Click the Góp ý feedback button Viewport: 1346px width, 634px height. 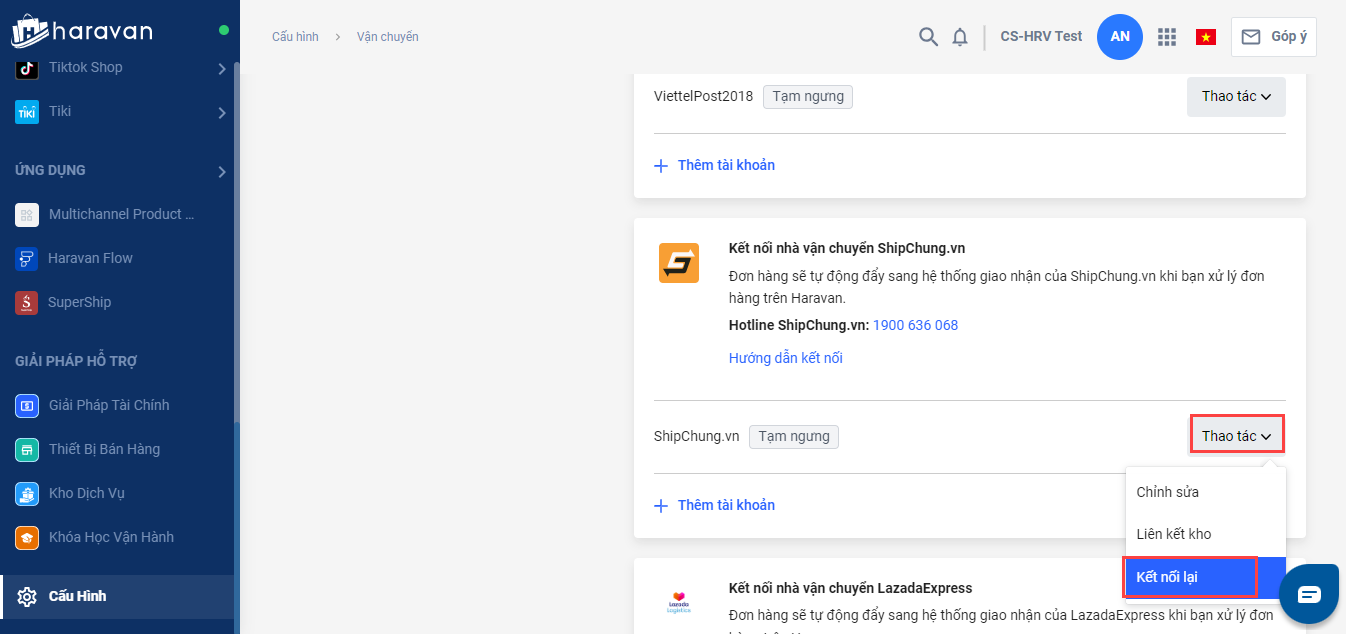[1274, 37]
